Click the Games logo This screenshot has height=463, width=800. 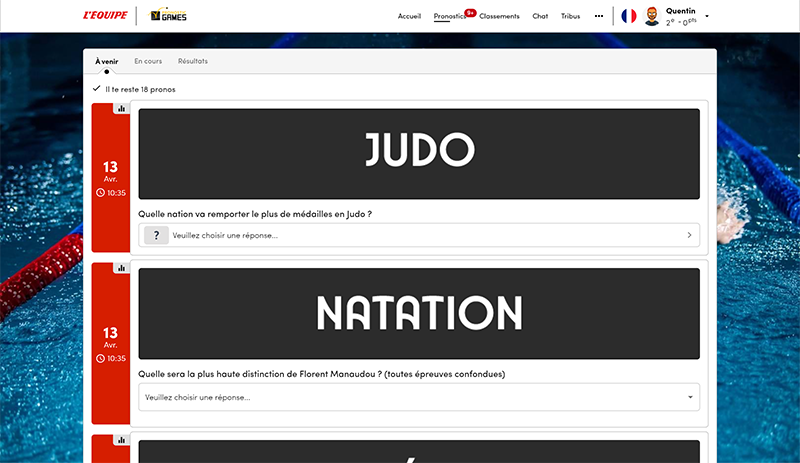coord(168,14)
